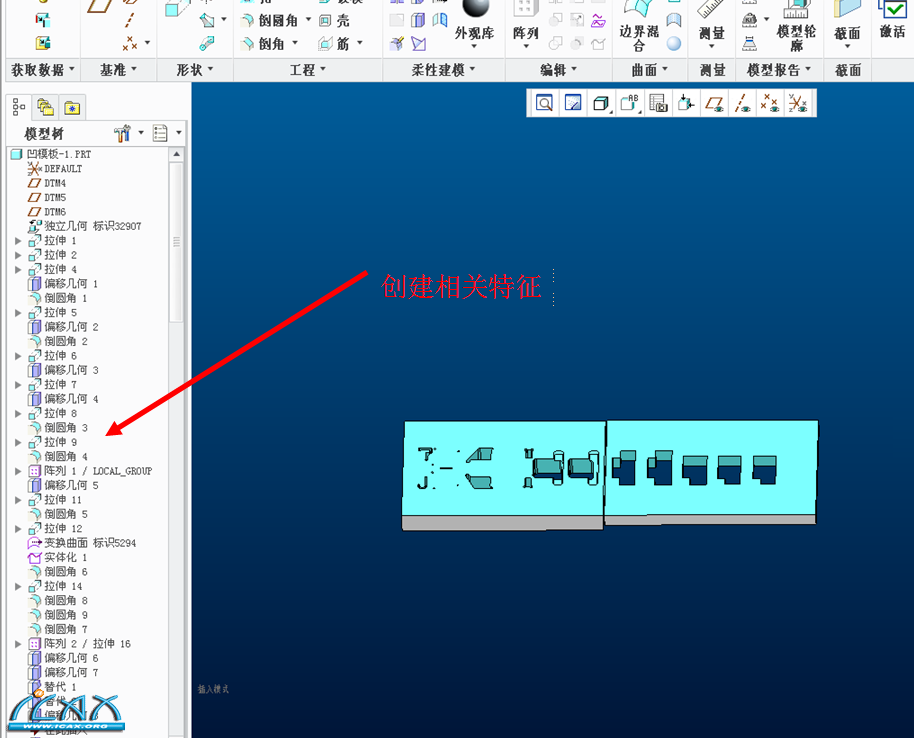Click the Repaint view icon
This screenshot has height=738, width=914.
573,103
